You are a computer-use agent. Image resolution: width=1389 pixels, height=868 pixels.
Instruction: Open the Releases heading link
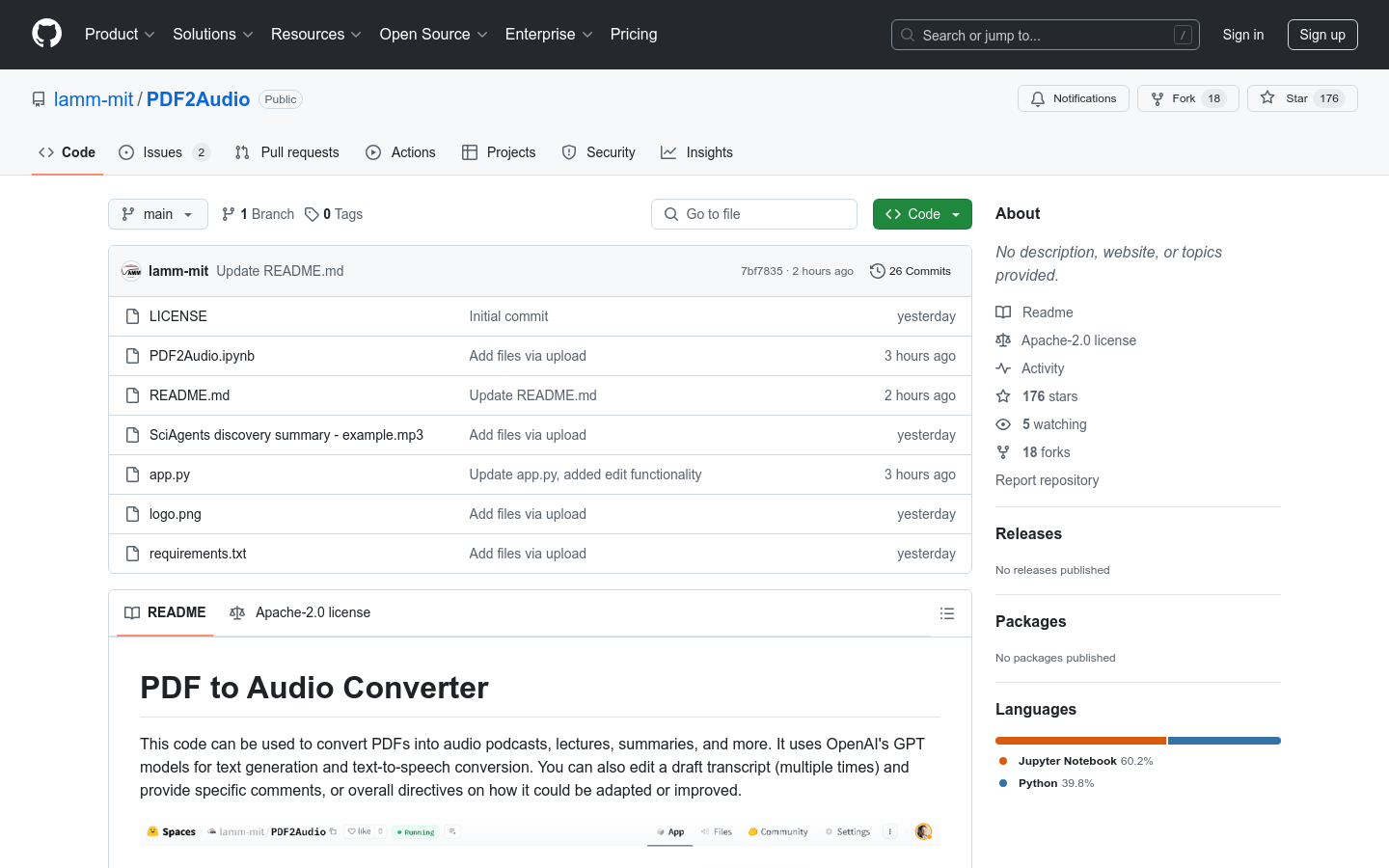[1028, 533]
